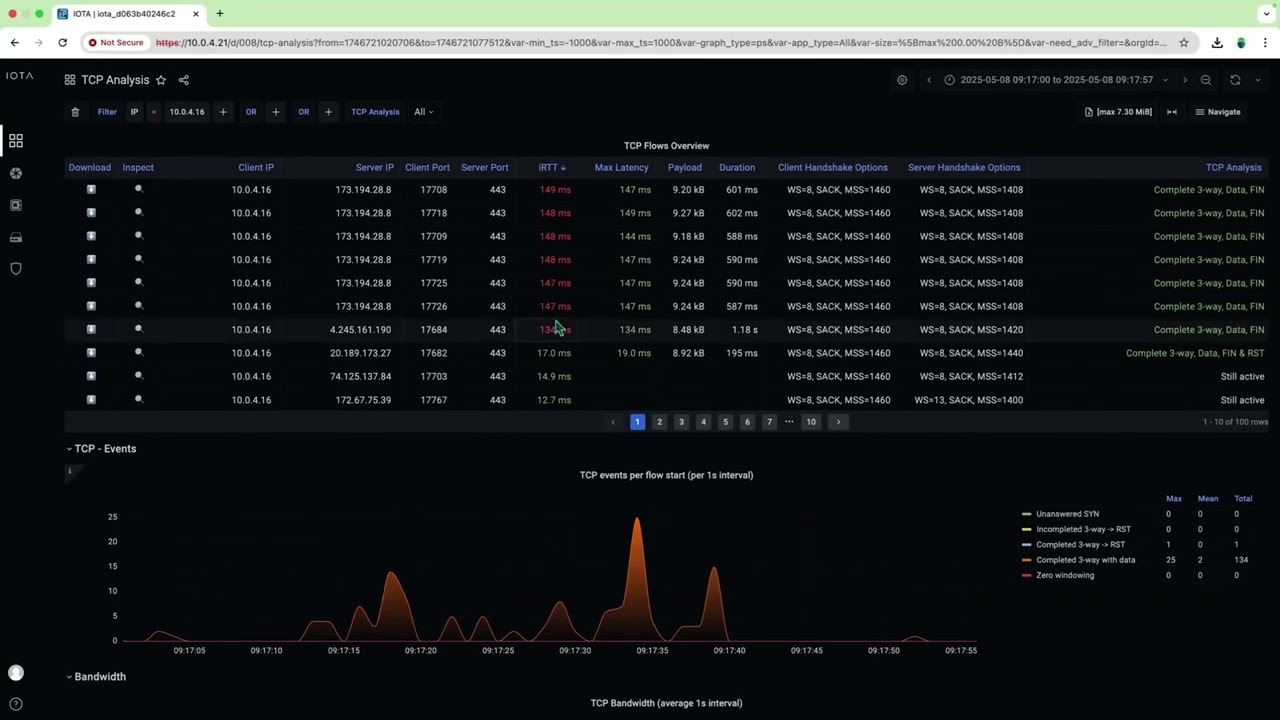Sort by iRTT column header
The width and height of the screenshot is (1280, 720).
(552, 167)
